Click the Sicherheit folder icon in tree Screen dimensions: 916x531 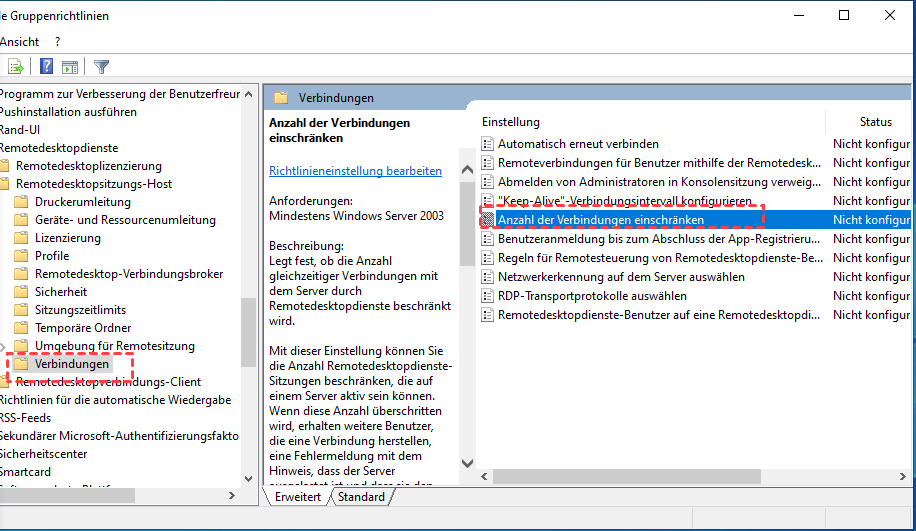point(20,292)
